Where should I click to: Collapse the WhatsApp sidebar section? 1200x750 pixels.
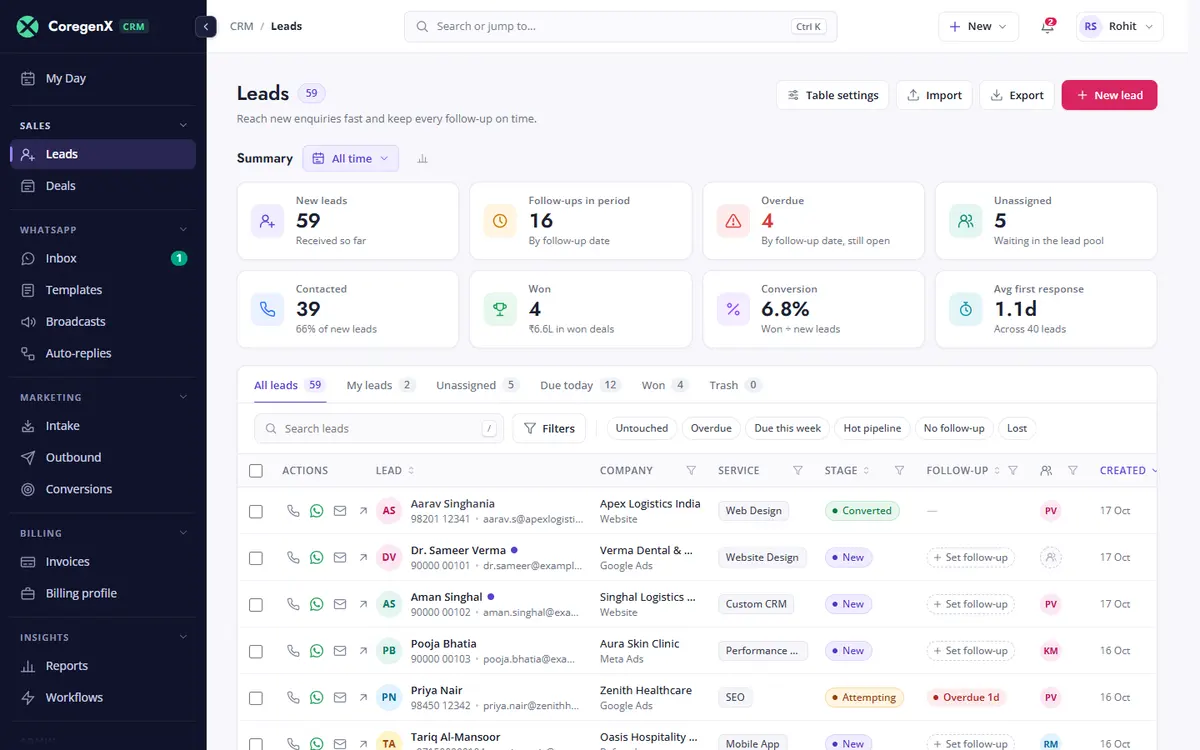183,229
